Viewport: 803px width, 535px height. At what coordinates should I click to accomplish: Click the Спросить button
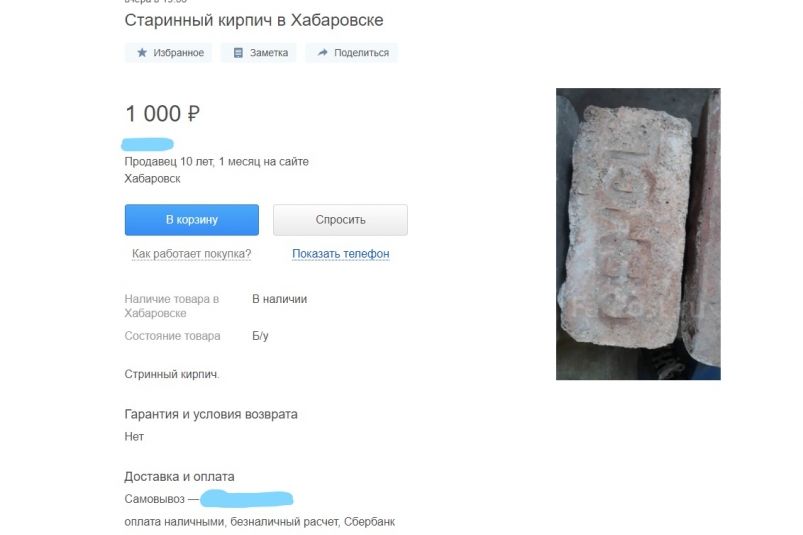click(340, 220)
